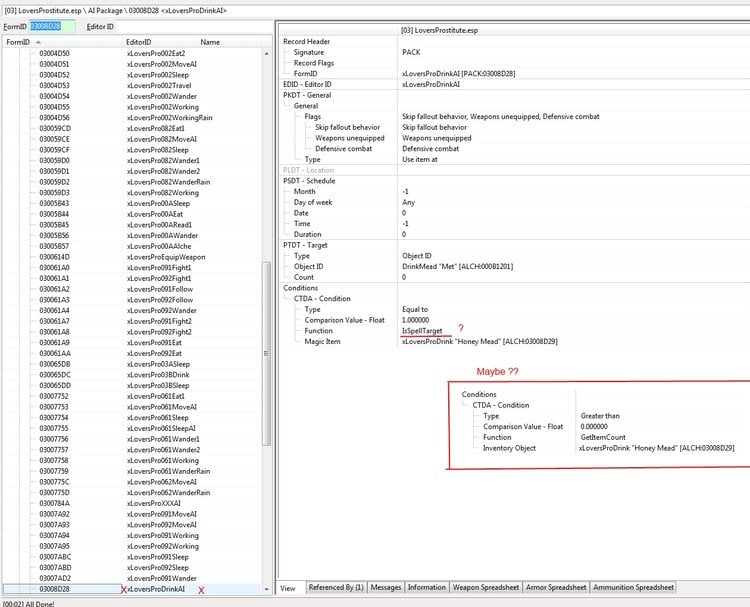Click the Record Flags row

[314, 63]
